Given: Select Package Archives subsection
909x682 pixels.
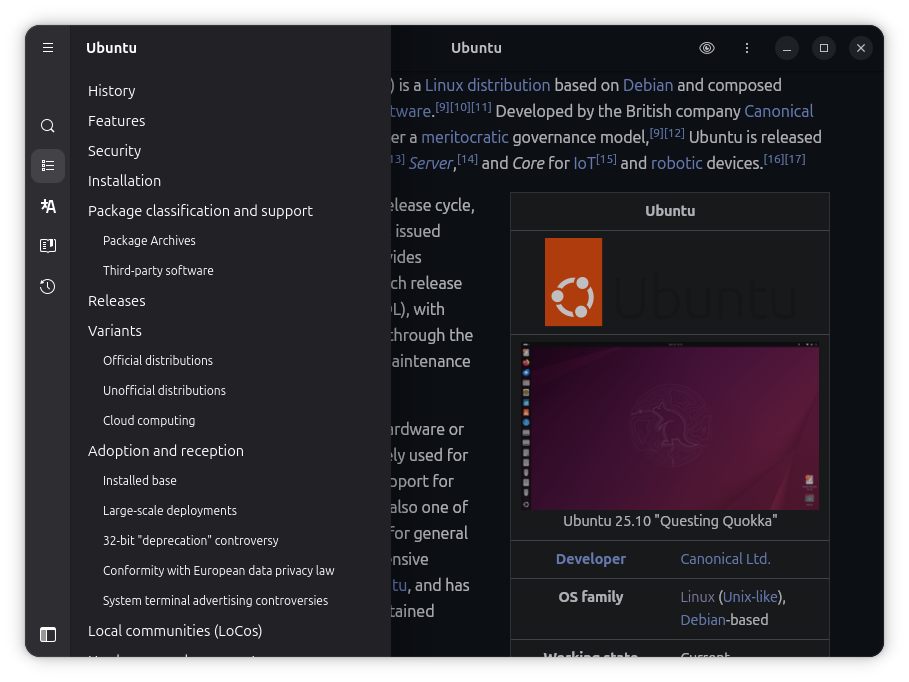Looking at the screenshot, I should coord(149,241).
